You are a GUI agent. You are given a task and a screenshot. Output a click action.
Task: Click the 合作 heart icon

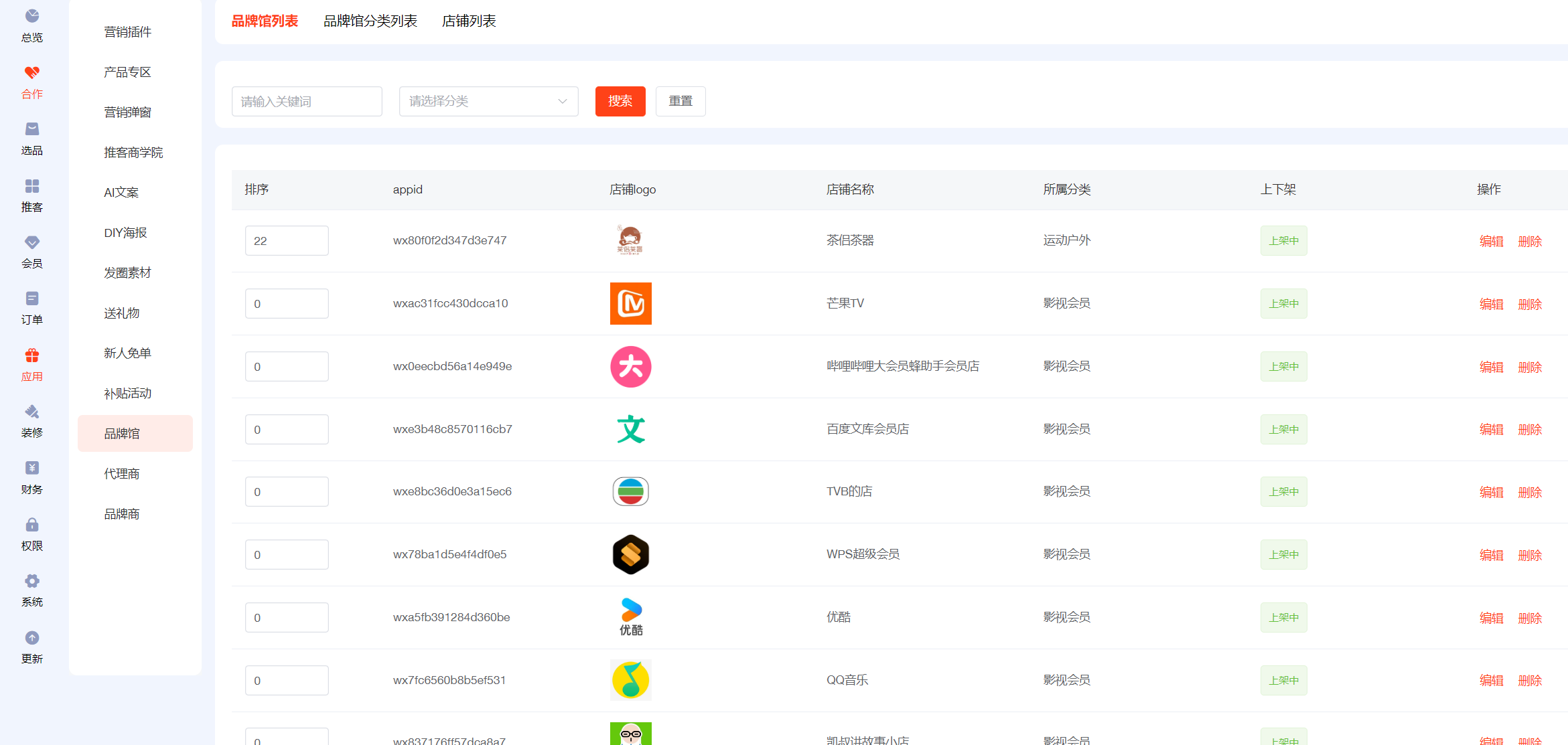tap(31, 72)
